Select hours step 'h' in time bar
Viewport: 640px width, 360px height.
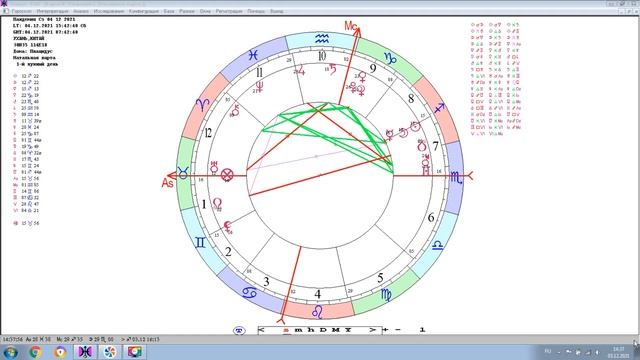pos(311,330)
